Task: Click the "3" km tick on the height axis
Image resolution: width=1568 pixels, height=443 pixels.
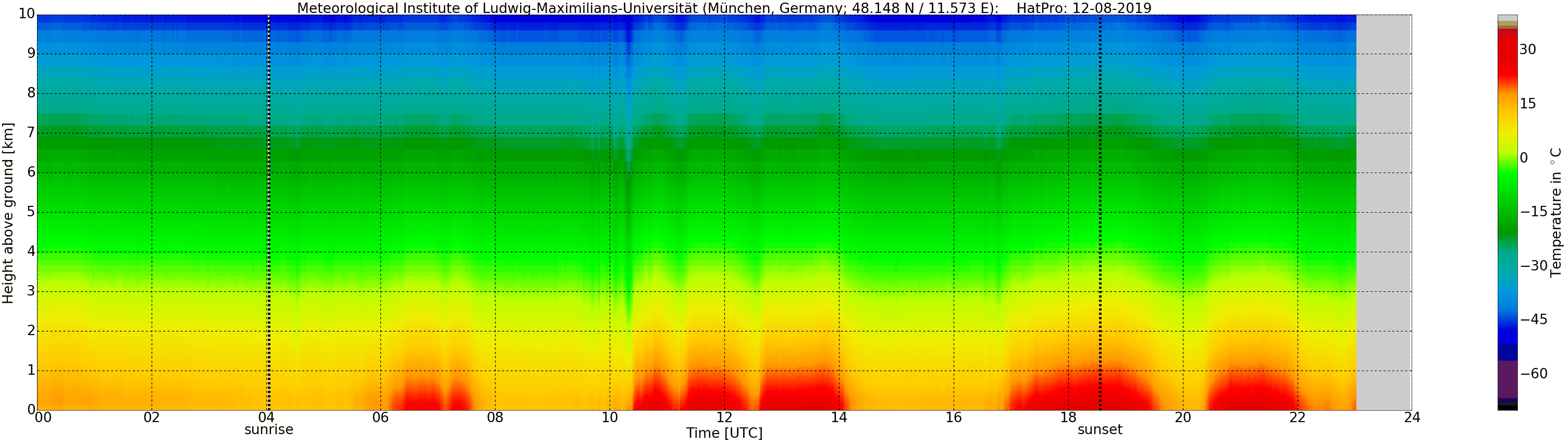Action: point(31,291)
